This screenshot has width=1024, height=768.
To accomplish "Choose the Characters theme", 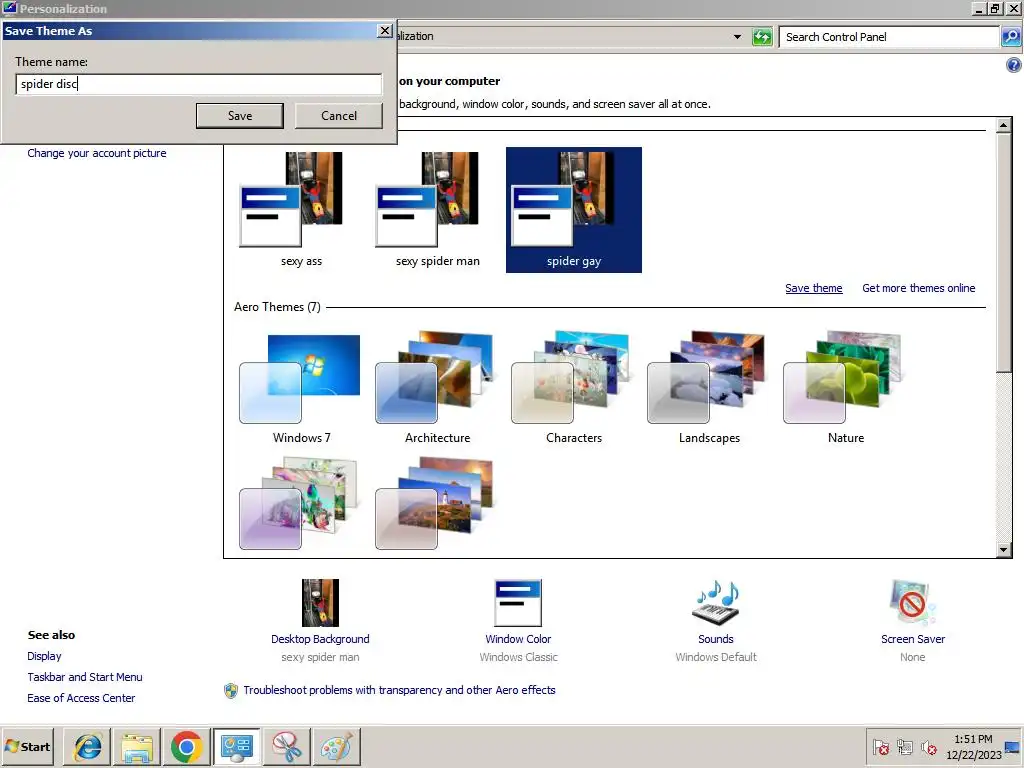I will [x=573, y=389].
